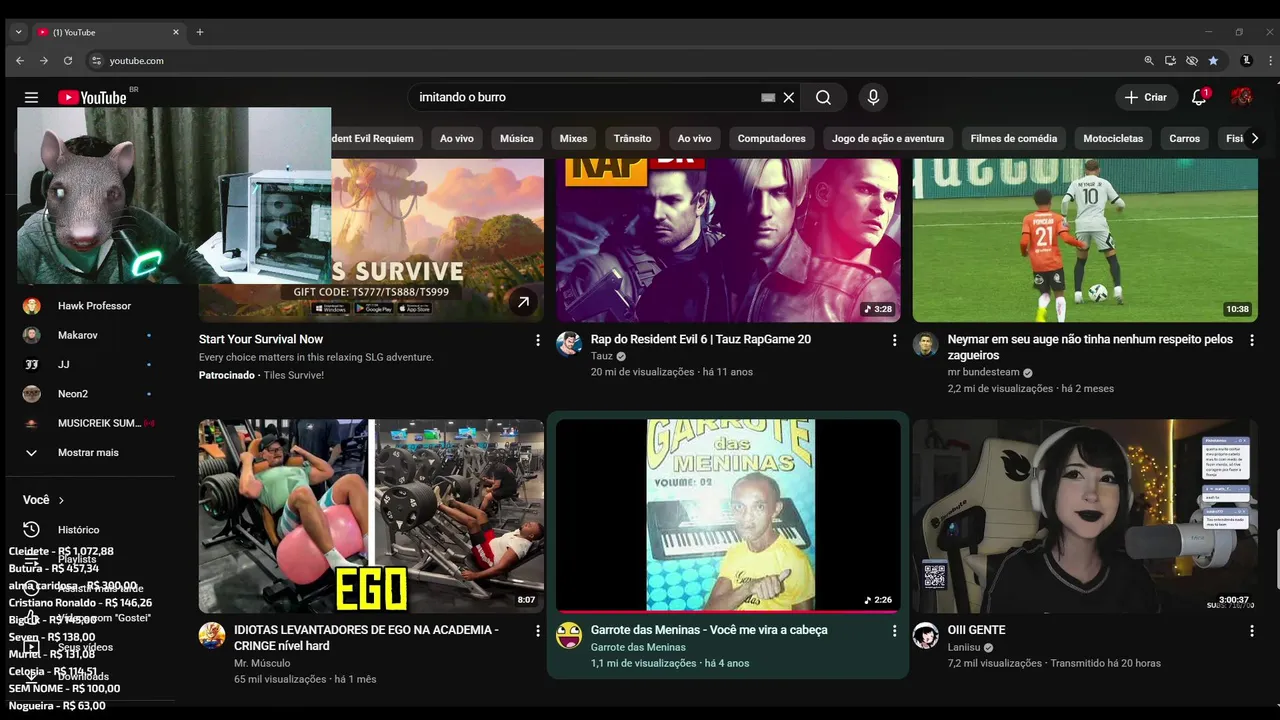The image size is (1280, 720).
Task: Open the YouTube hamburger guide menu
Action: pyautogui.click(x=31, y=97)
